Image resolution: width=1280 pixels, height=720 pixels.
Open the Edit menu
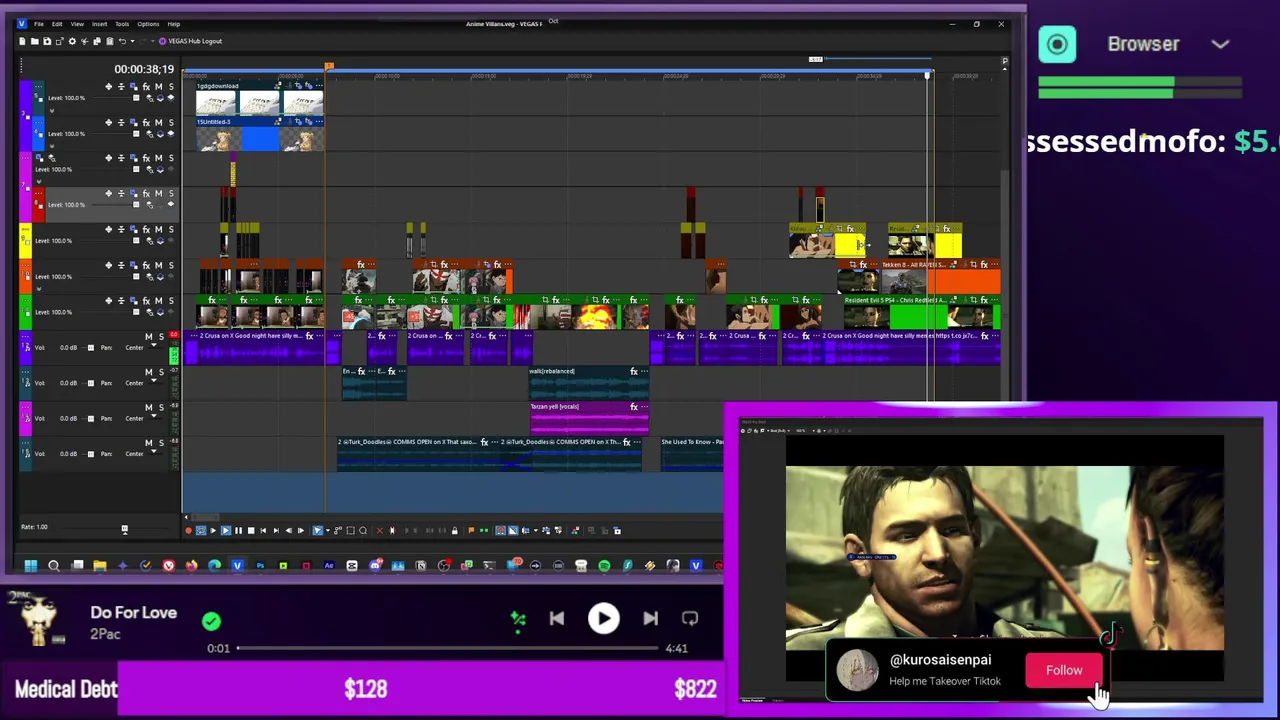[57, 24]
